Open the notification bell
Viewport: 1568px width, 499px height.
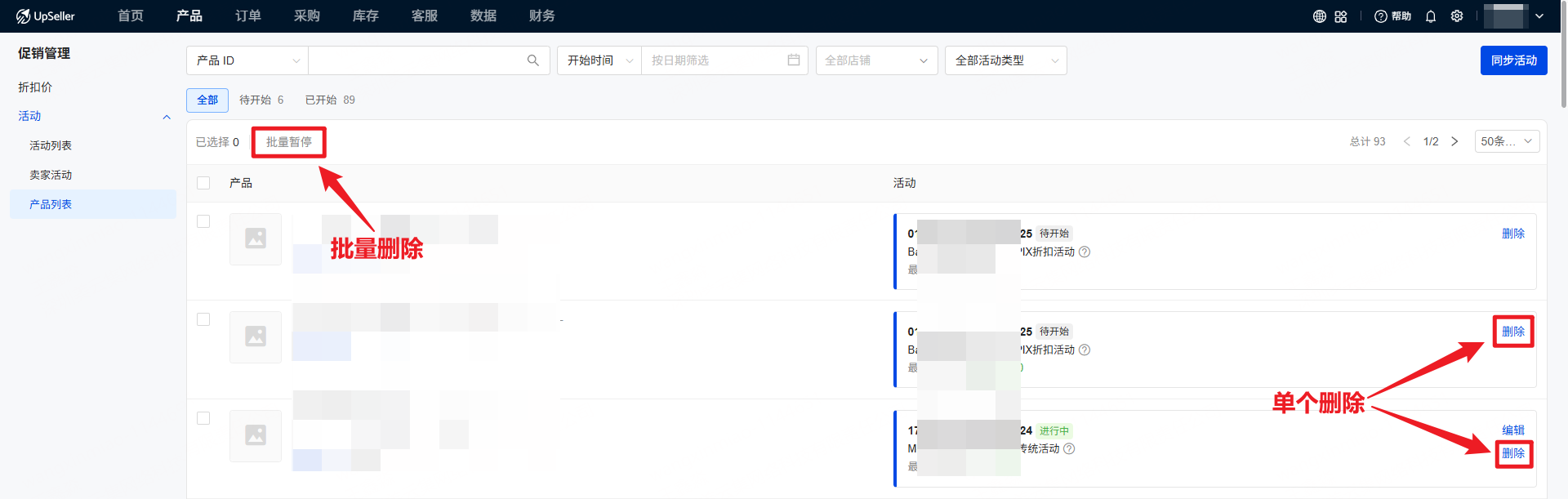coord(1431,16)
